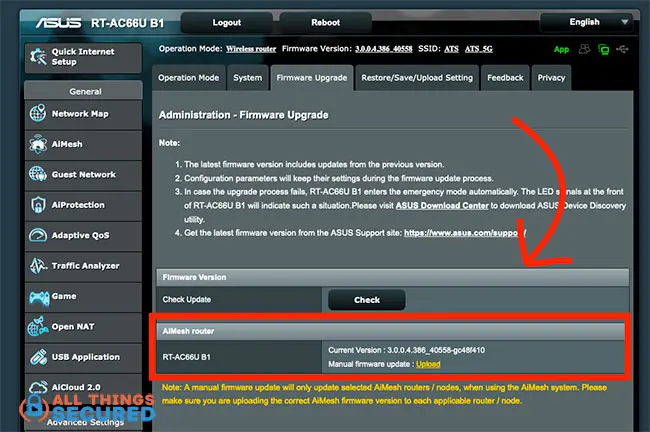
Task: Switch to the Privacy tab
Action: click(x=551, y=78)
